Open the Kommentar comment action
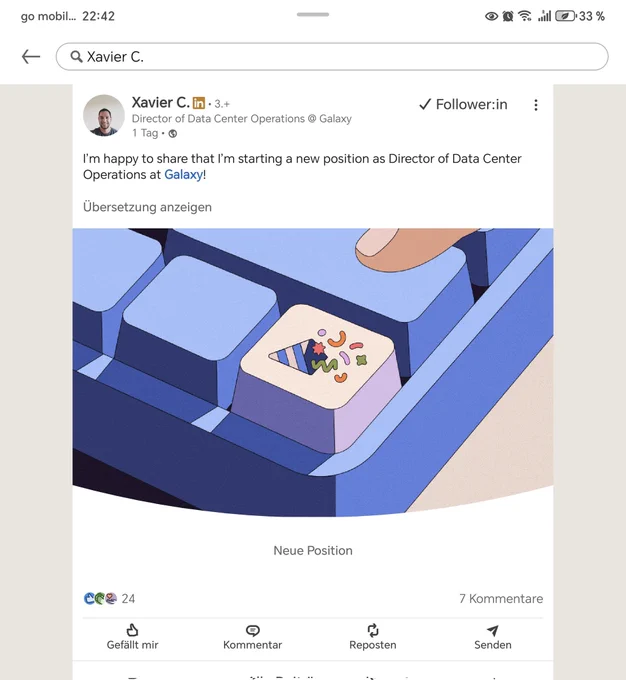This screenshot has width=626, height=680. [252, 637]
